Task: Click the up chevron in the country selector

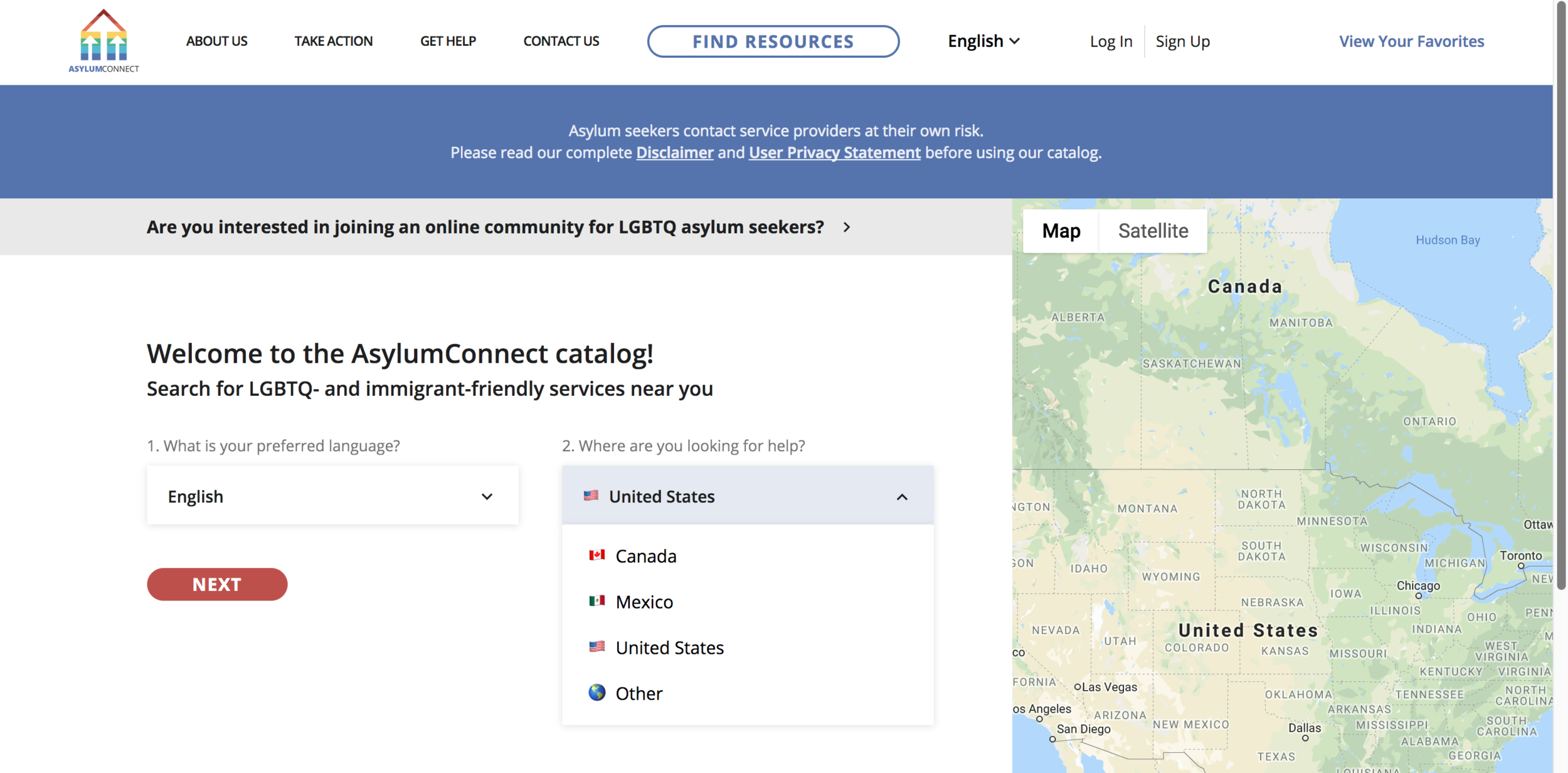Action: 902,497
